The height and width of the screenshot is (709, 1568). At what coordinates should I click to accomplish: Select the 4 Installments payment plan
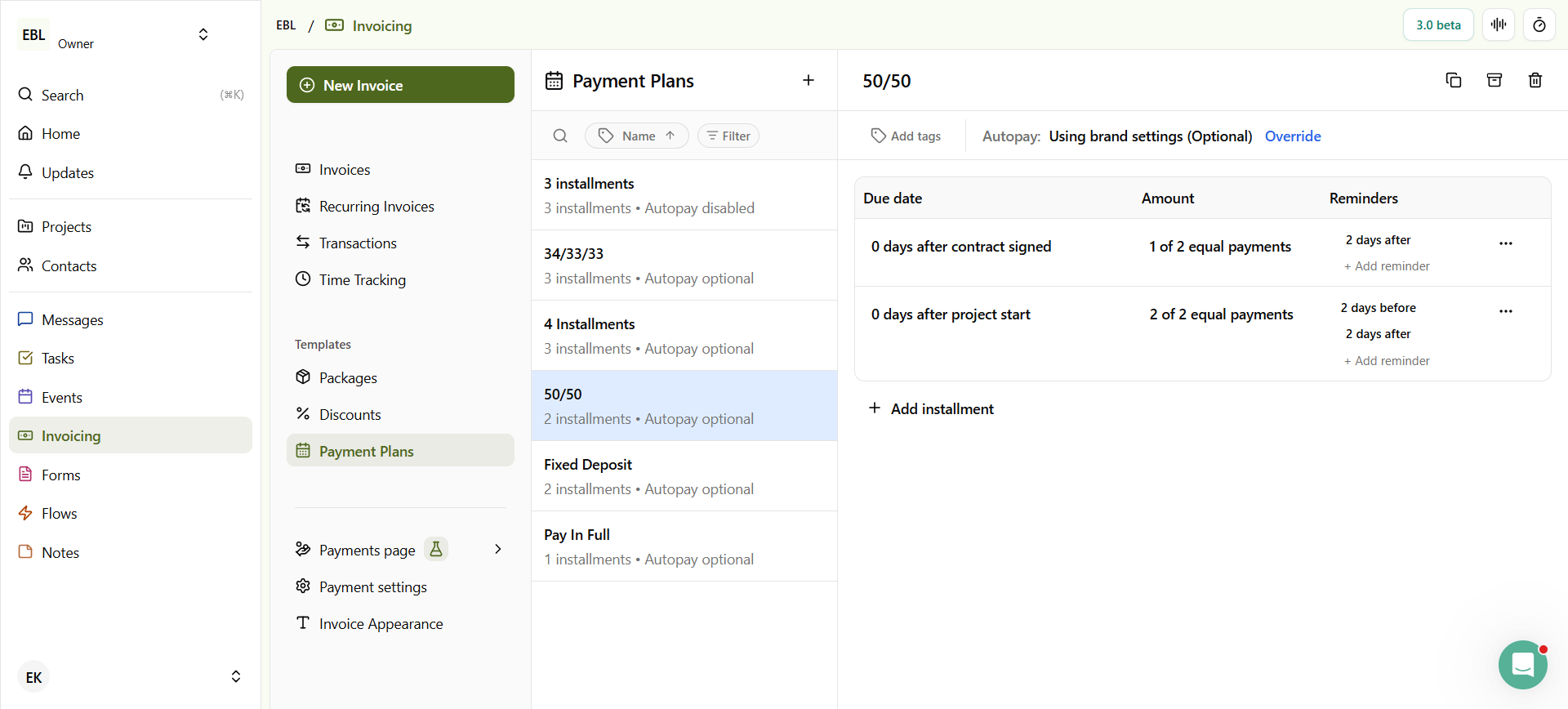(684, 336)
